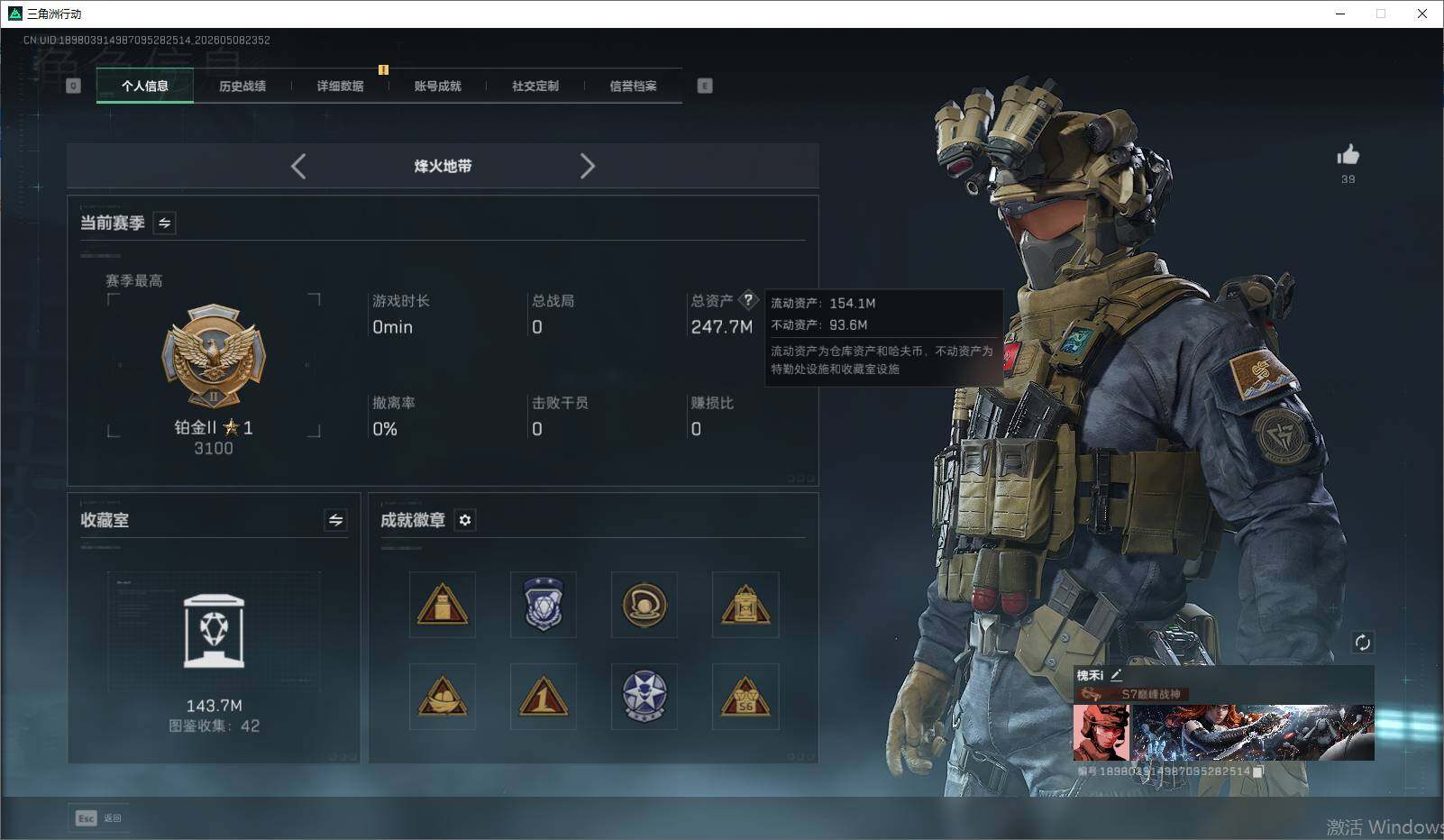Click the 赛季最高 label
Screen dimensions: 1444x840
[134, 280]
